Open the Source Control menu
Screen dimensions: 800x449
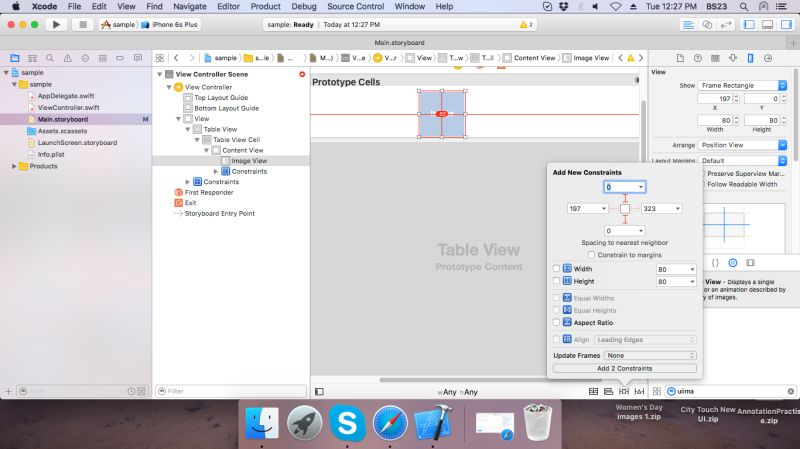click(x=356, y=7)
